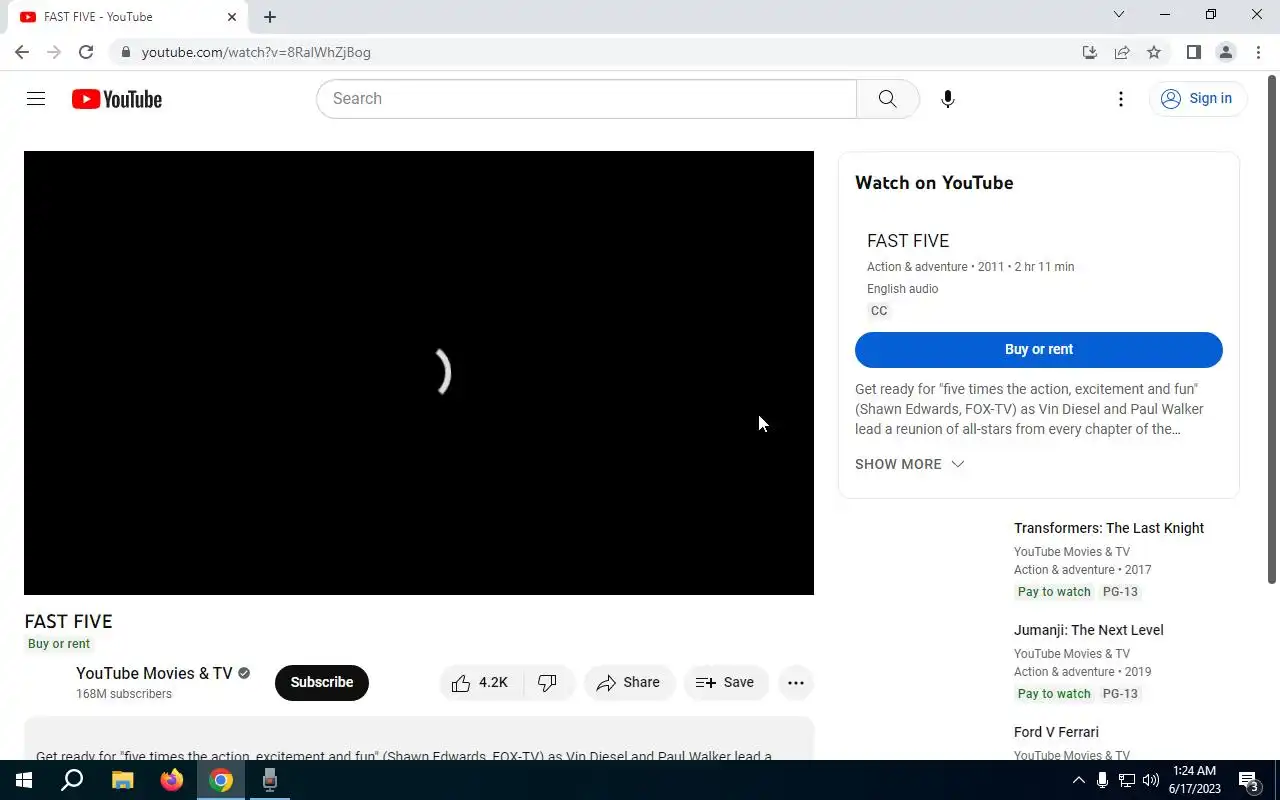Click tray microphone icon
1280x800 pixels.
pos(1102,780)
